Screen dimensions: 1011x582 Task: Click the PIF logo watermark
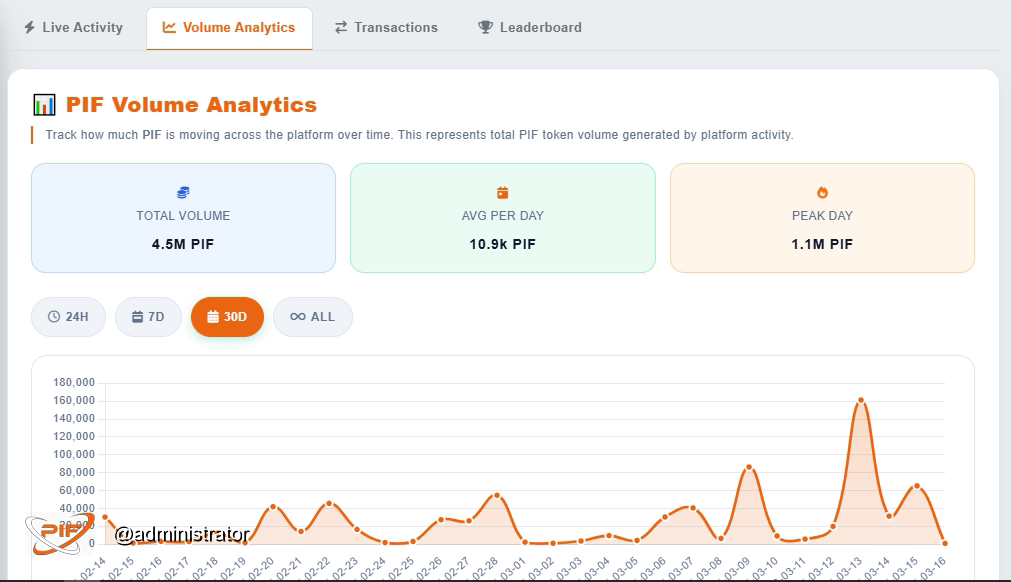60,533
